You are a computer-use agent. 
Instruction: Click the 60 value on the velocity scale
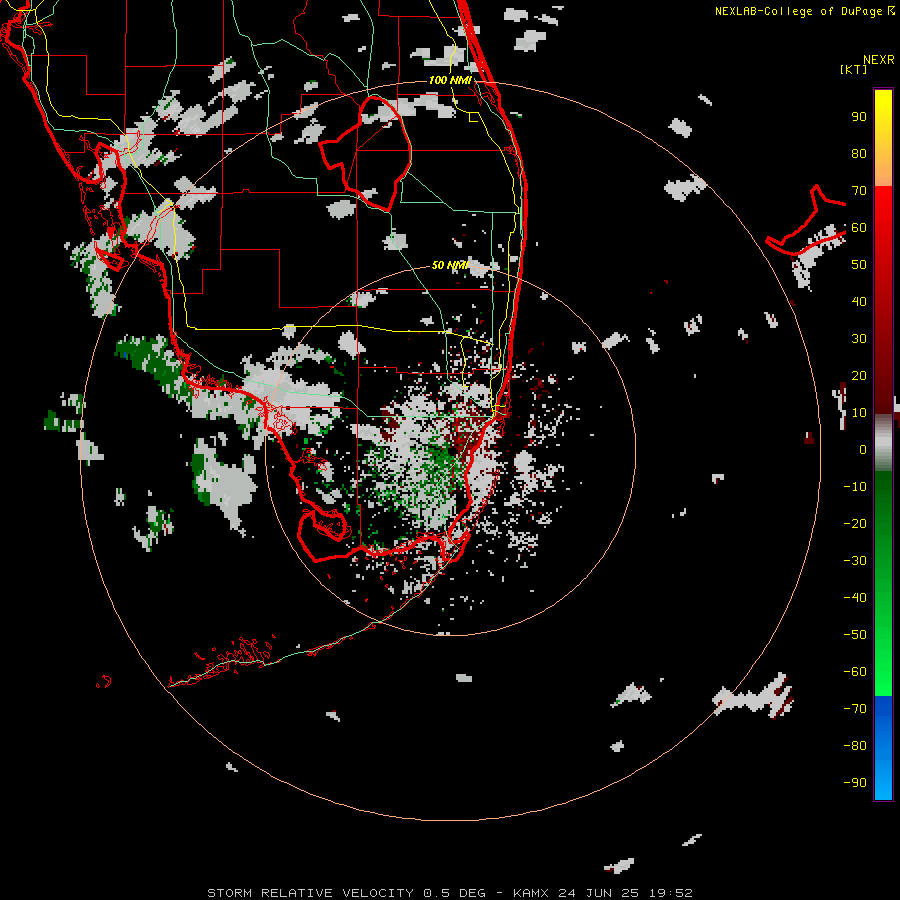click(x=859, y=228)
